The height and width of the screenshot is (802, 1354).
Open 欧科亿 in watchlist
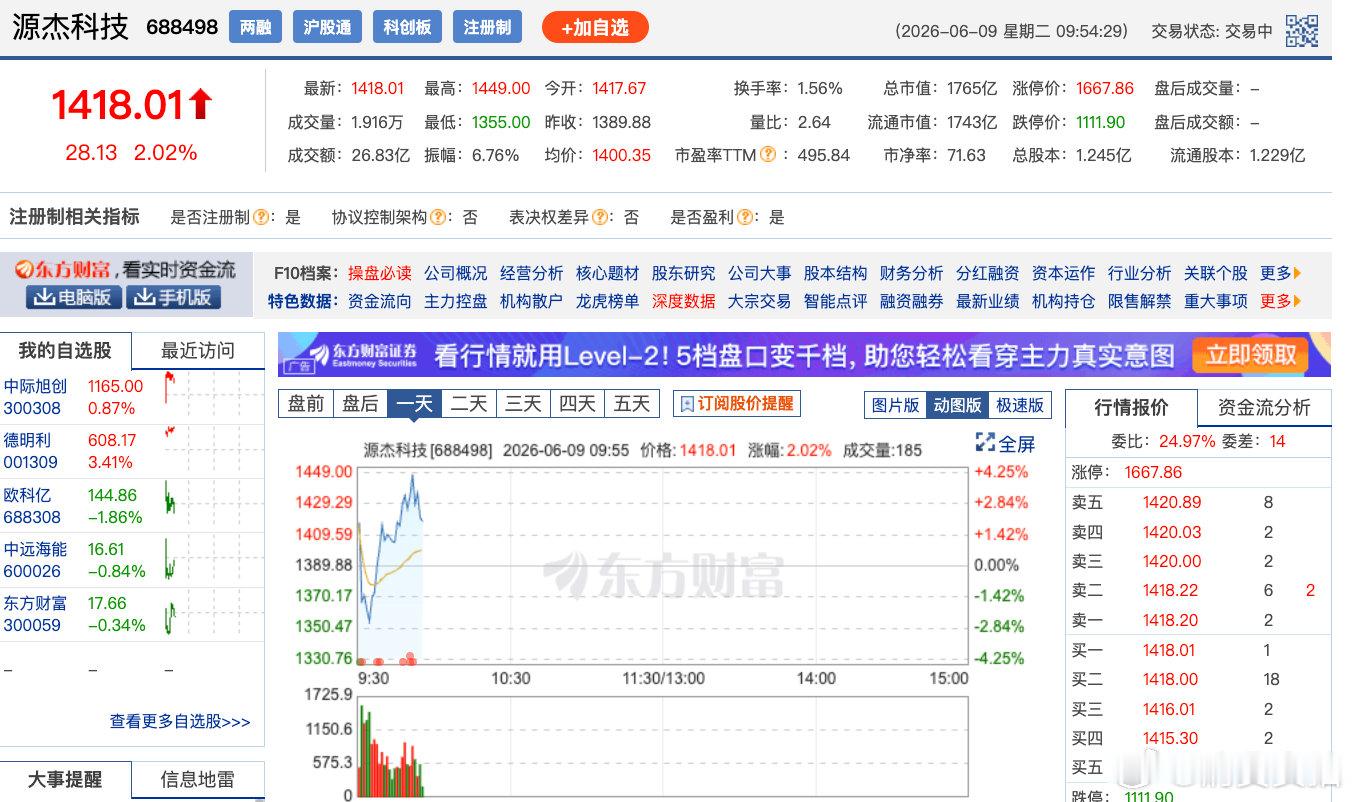(27, 495)
